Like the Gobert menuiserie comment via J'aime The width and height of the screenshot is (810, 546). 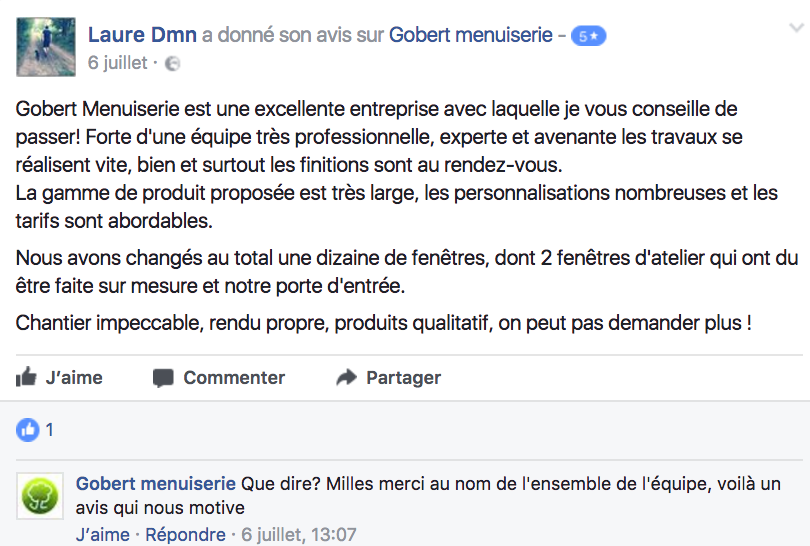click(x=102, y=535)
